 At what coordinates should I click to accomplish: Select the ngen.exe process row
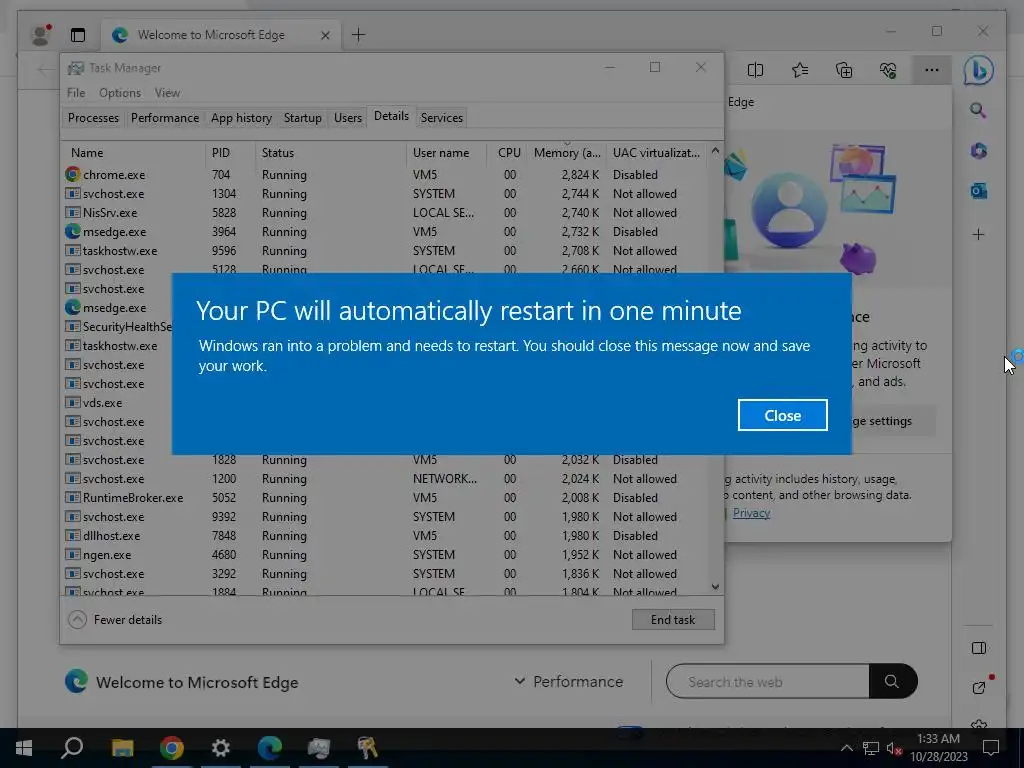click(385, 554)
